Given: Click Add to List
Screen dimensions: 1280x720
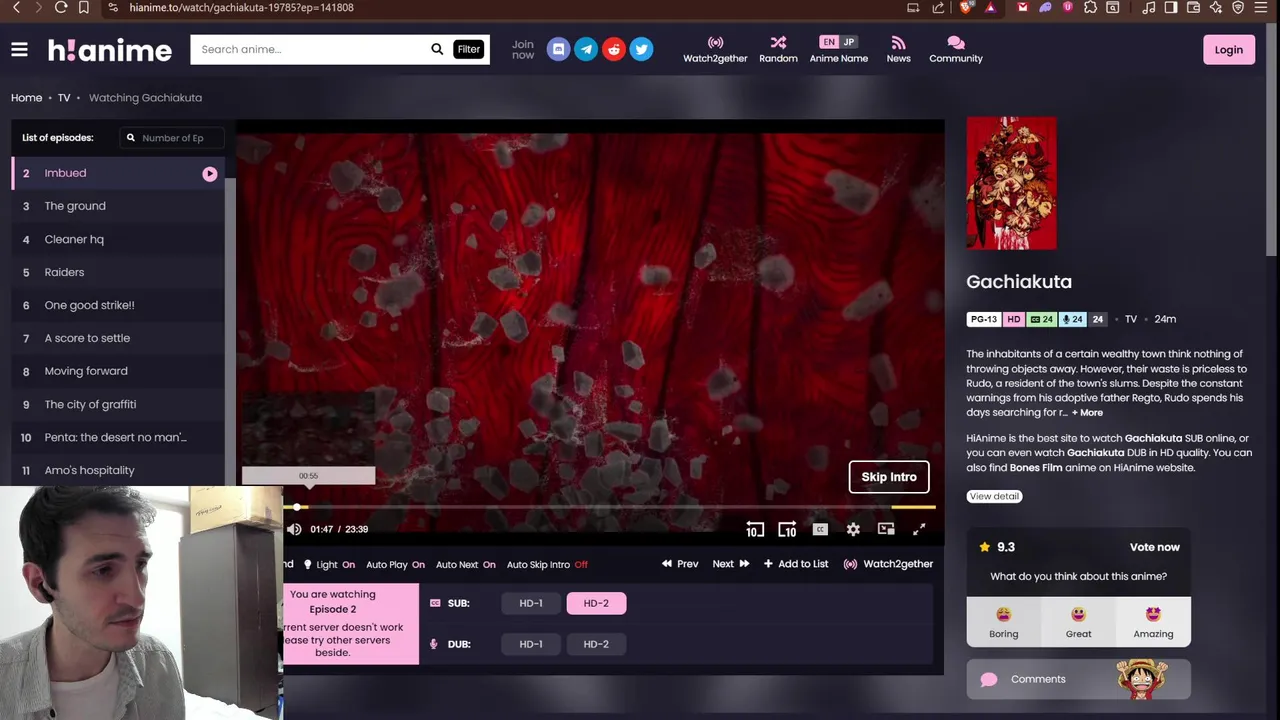Looking at the screenshot, I should coord(796,564).
